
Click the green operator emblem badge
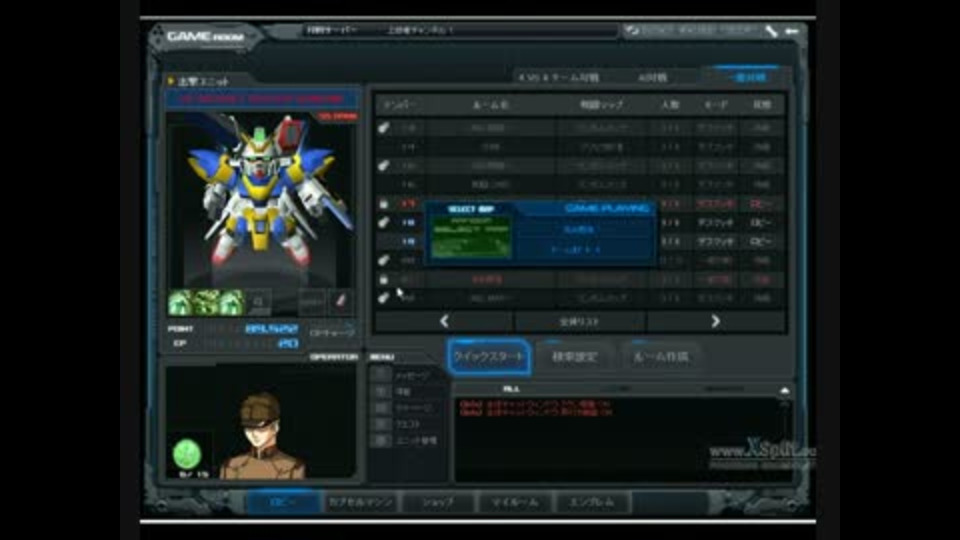(187, 454)
